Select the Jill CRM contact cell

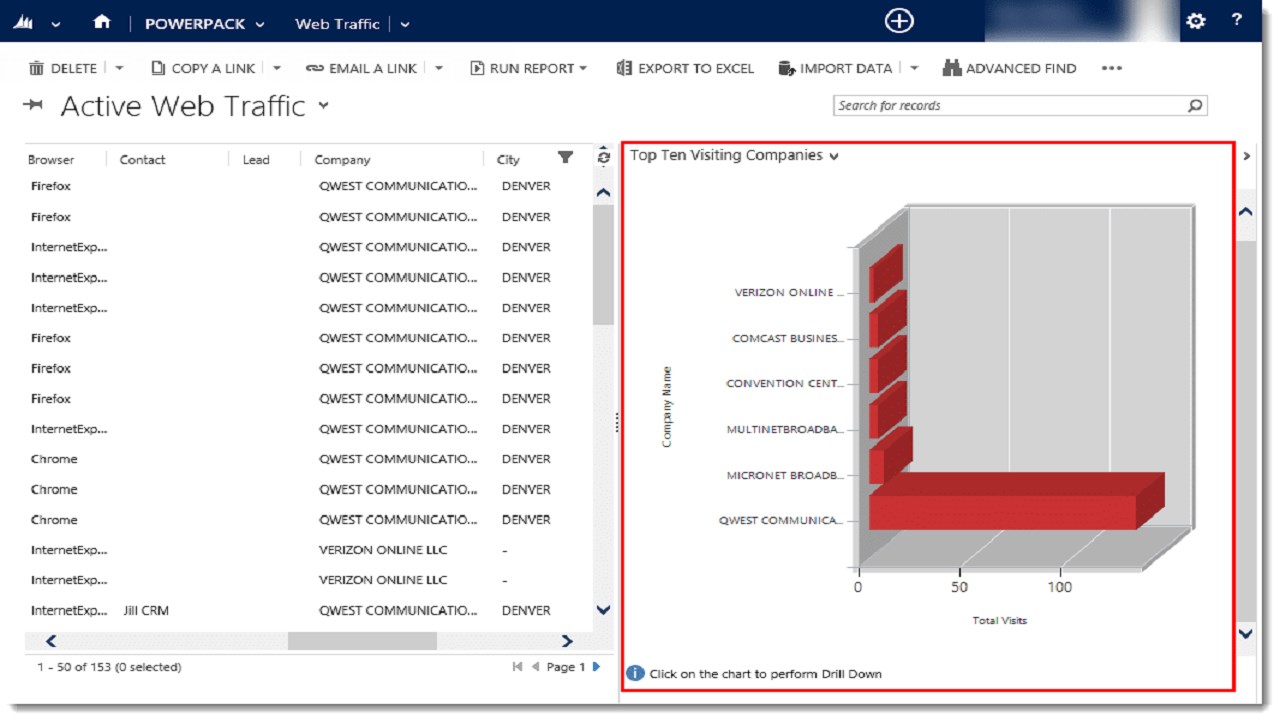[146, 610]
